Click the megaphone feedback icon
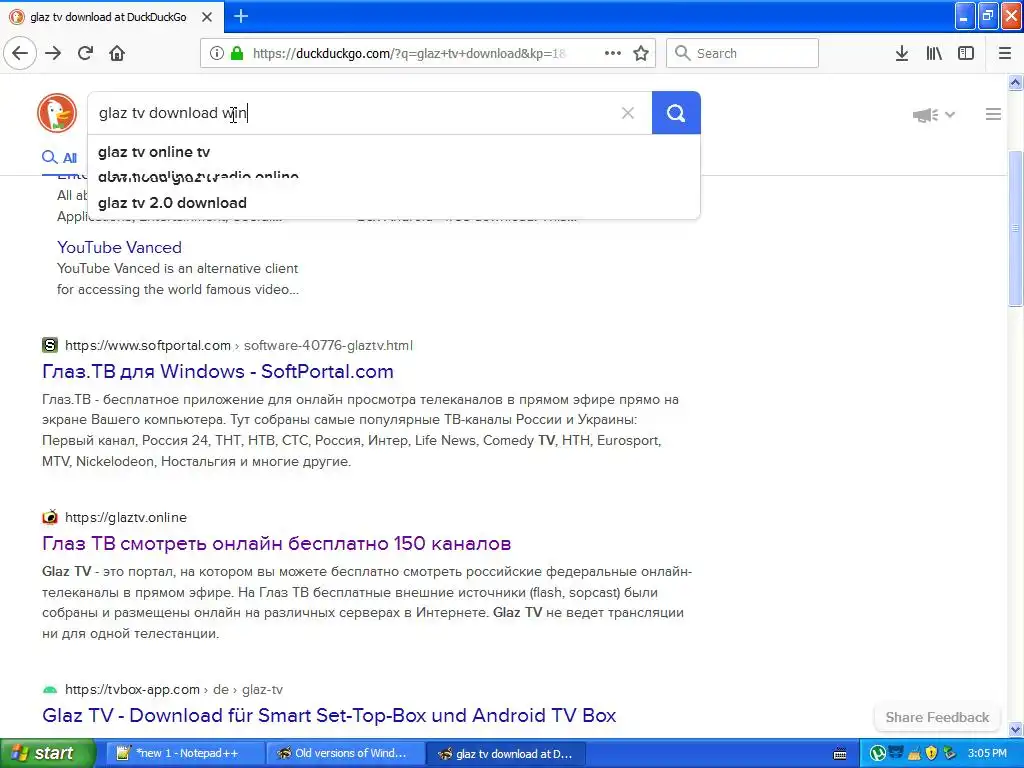The width and height of the screenshot is (1024, 768). tap(925, 116)
